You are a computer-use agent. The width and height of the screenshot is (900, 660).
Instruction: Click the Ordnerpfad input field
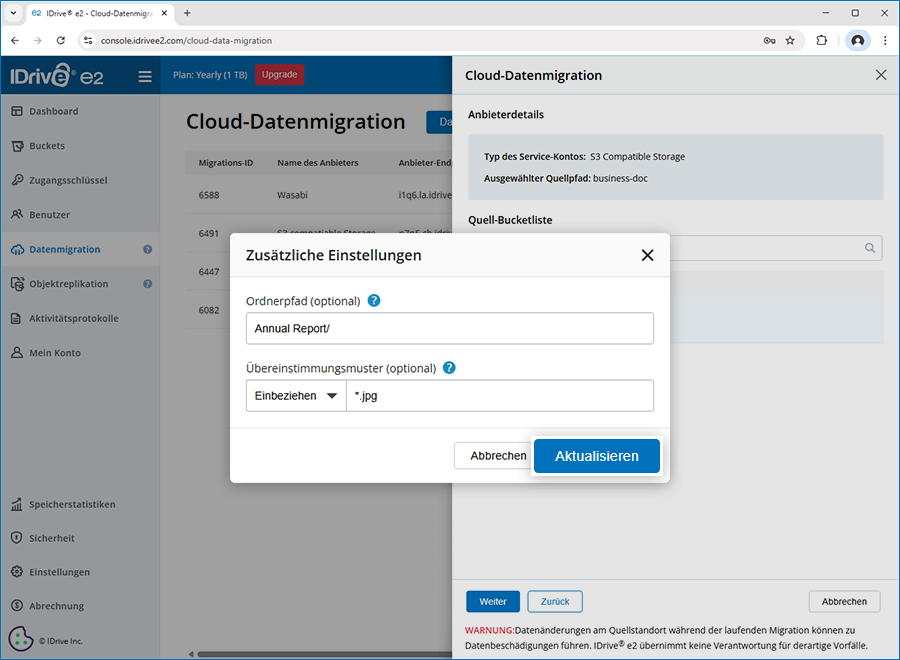click(x=450, y=329)
